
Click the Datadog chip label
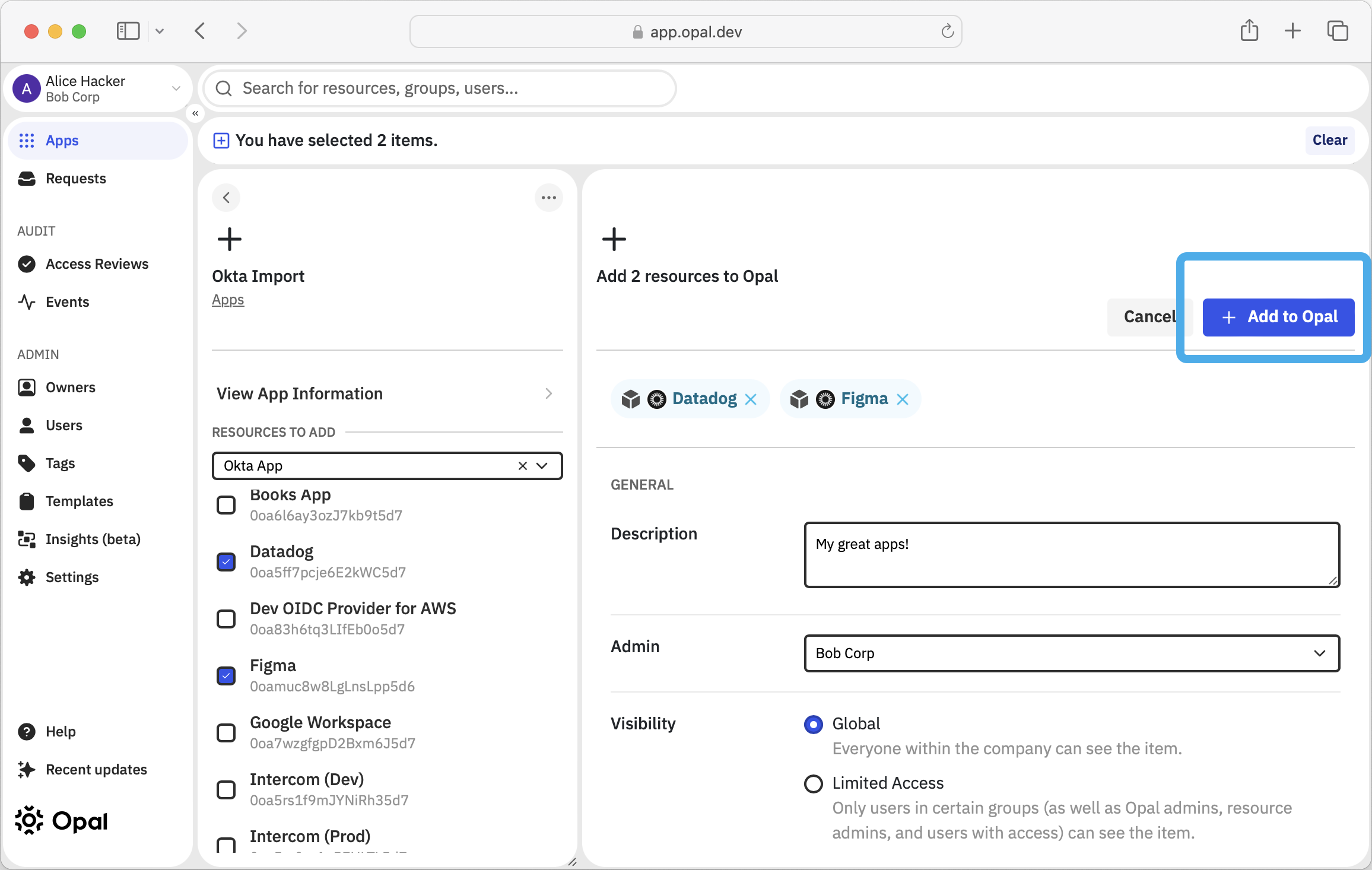click(x=704, y=399)
